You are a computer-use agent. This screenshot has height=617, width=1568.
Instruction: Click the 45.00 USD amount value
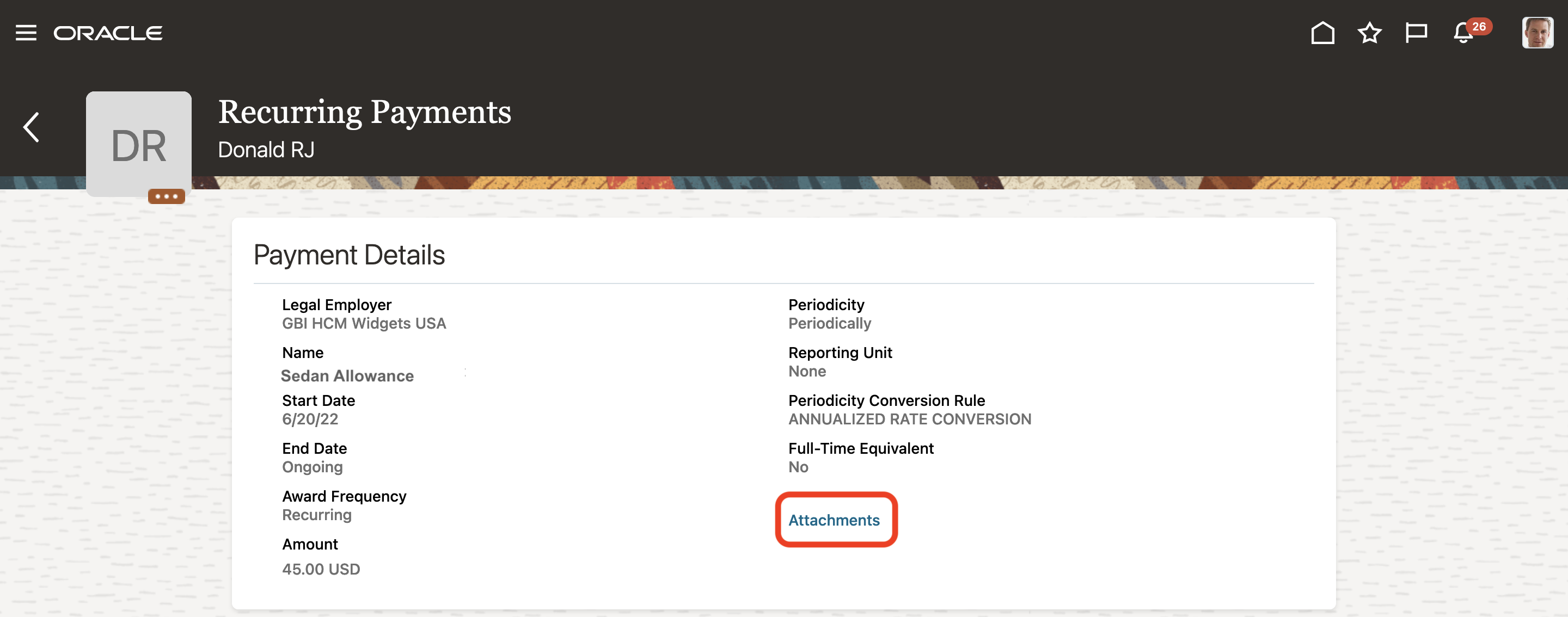(321, 569)
